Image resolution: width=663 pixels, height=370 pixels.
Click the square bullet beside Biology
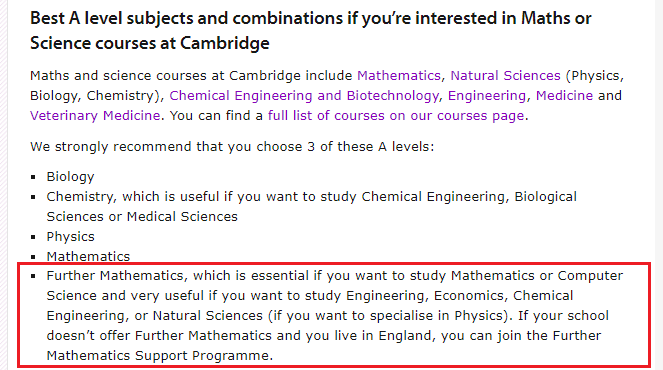click(x=33, y=177)
